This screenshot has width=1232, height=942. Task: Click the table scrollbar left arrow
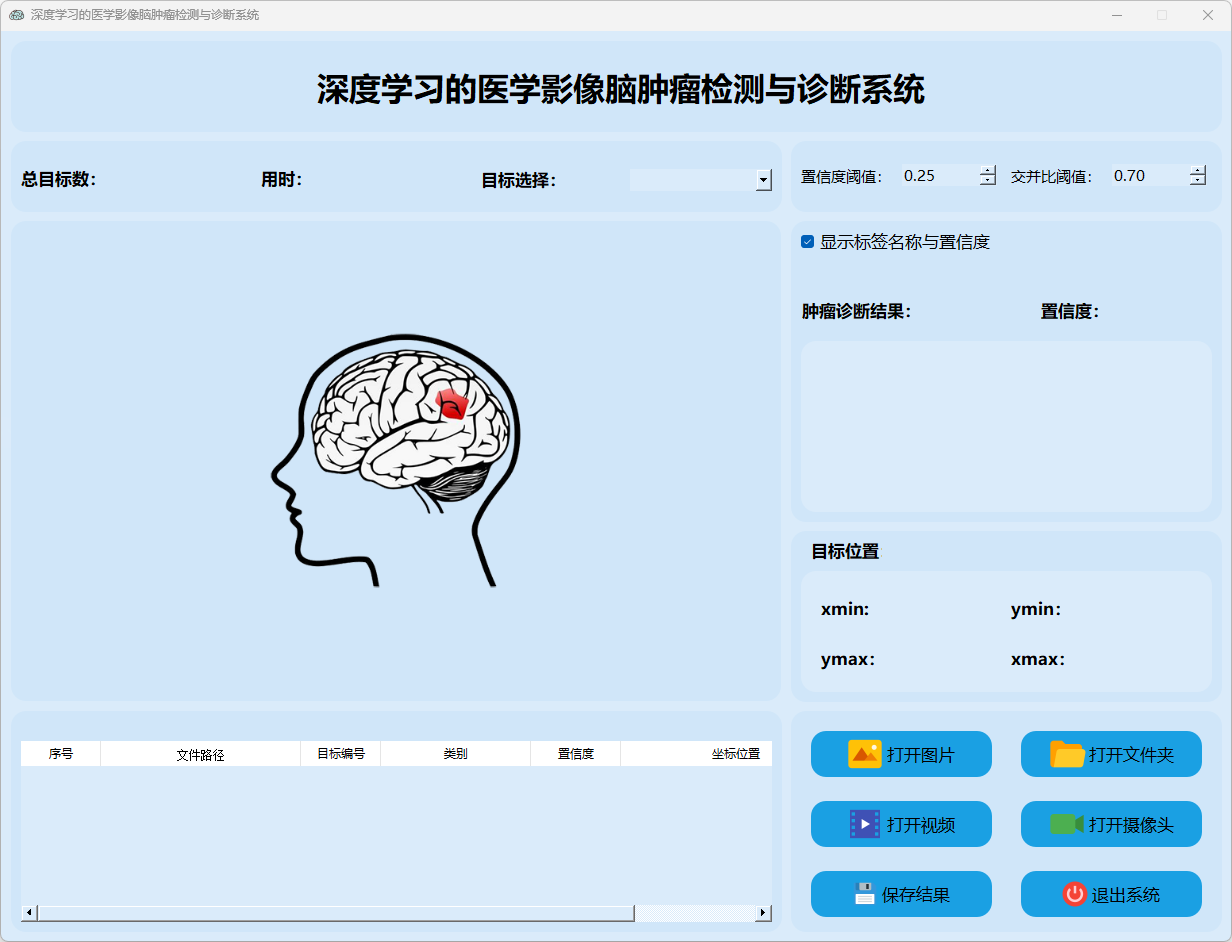(29, 913)
